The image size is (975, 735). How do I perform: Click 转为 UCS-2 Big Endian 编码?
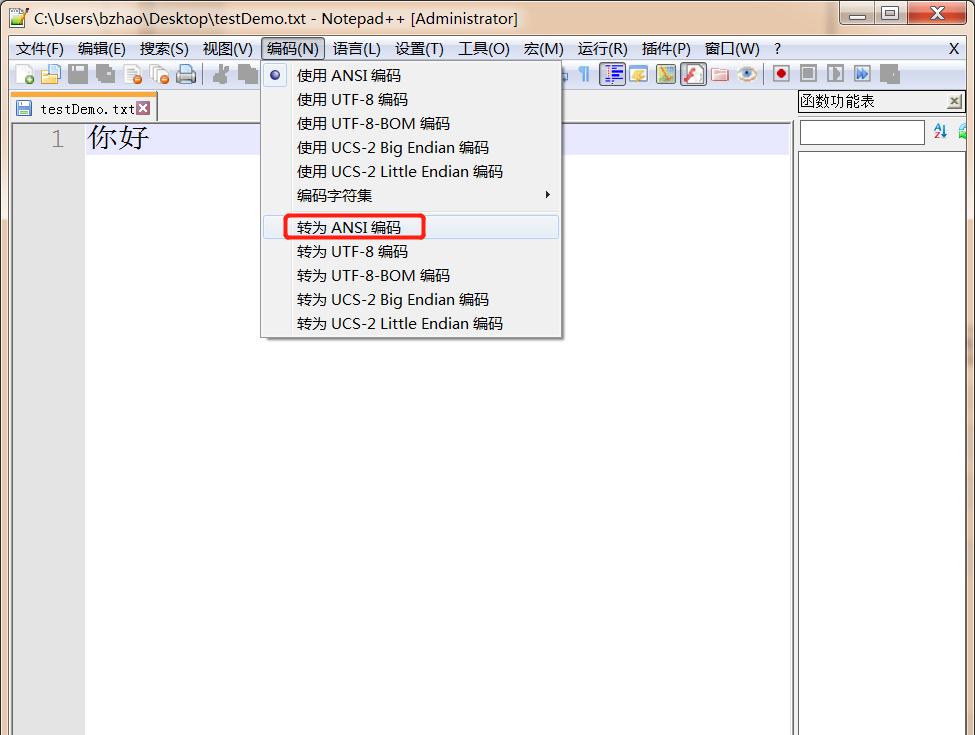tap(410, 300)
